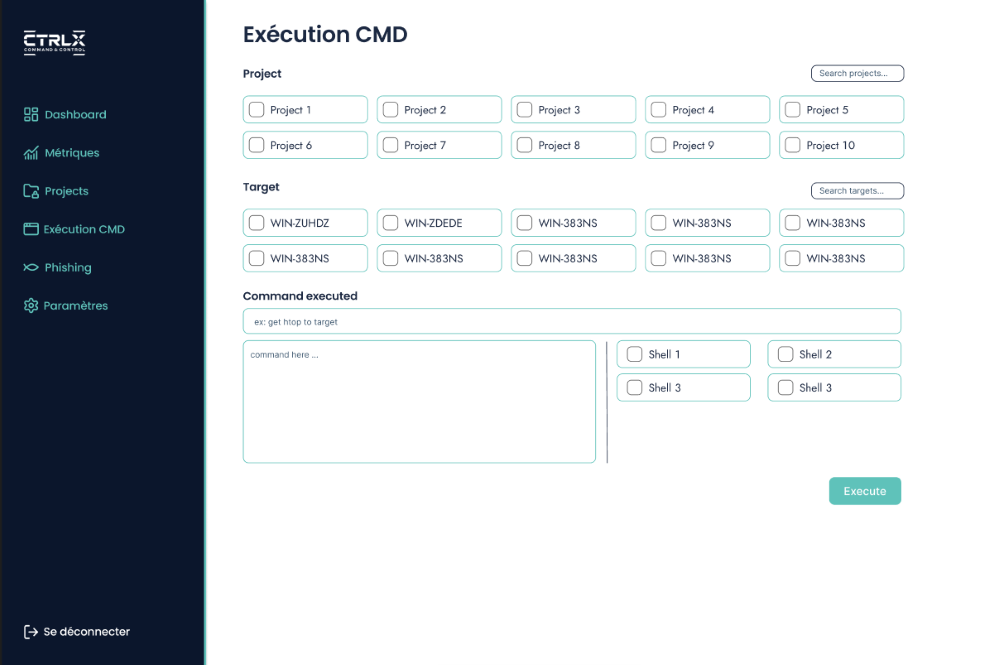The height and width of the screenshot is (665, 1000).
Task: Click the Exécution CMD window icon
Action: [31, 229]
